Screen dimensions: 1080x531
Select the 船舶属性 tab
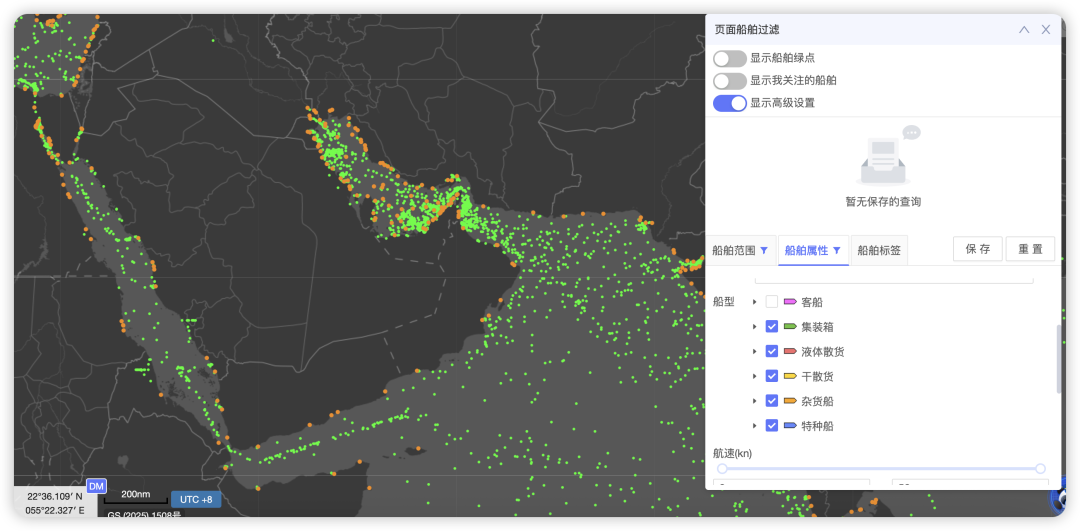813,250
